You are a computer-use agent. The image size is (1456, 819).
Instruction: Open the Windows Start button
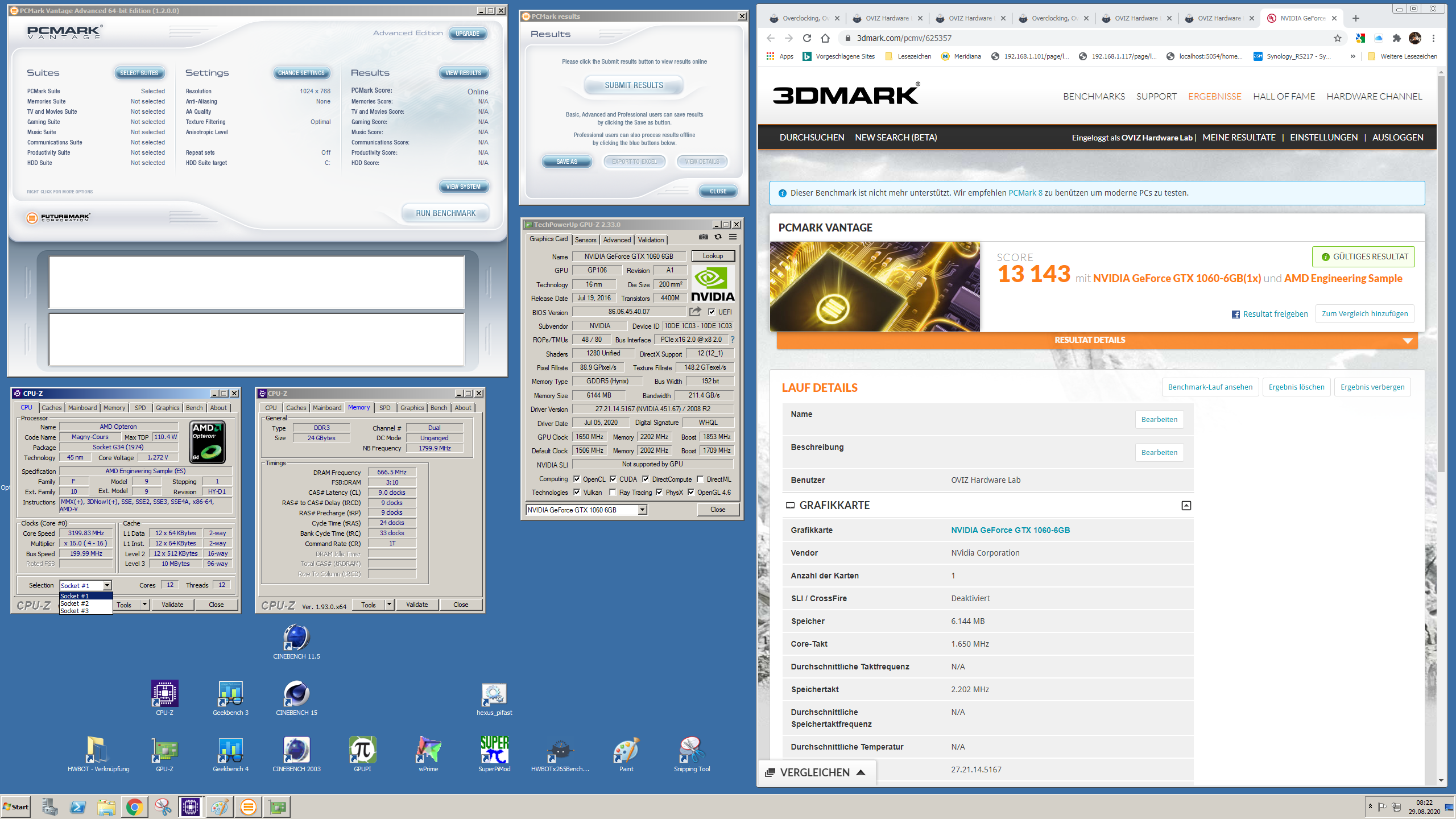(x=16, y=806)
